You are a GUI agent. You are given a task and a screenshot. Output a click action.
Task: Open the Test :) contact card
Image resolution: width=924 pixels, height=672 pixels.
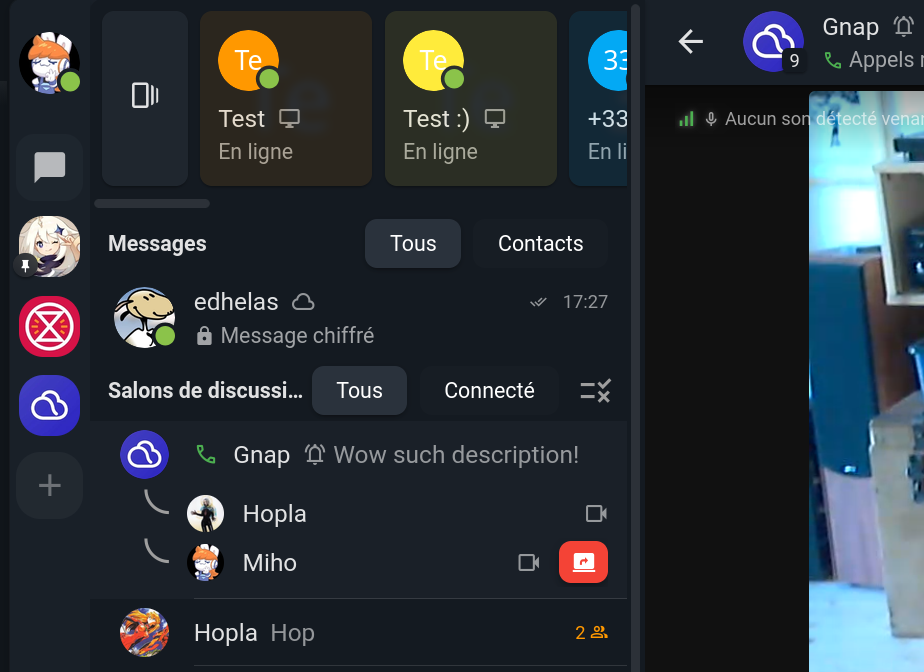coord(471,98)
